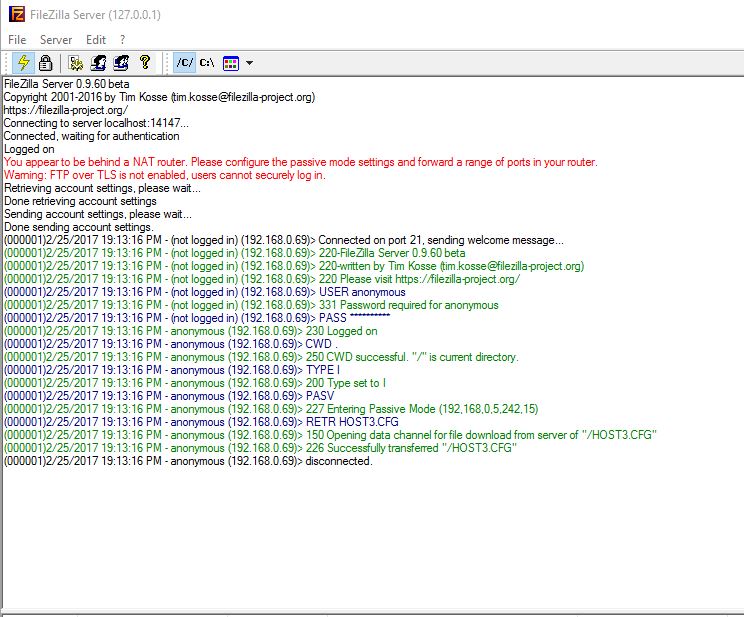Viewport: 744px width, 617px height.
Task: Select the final 'disconnected.' log line
Action: (188, 461)
